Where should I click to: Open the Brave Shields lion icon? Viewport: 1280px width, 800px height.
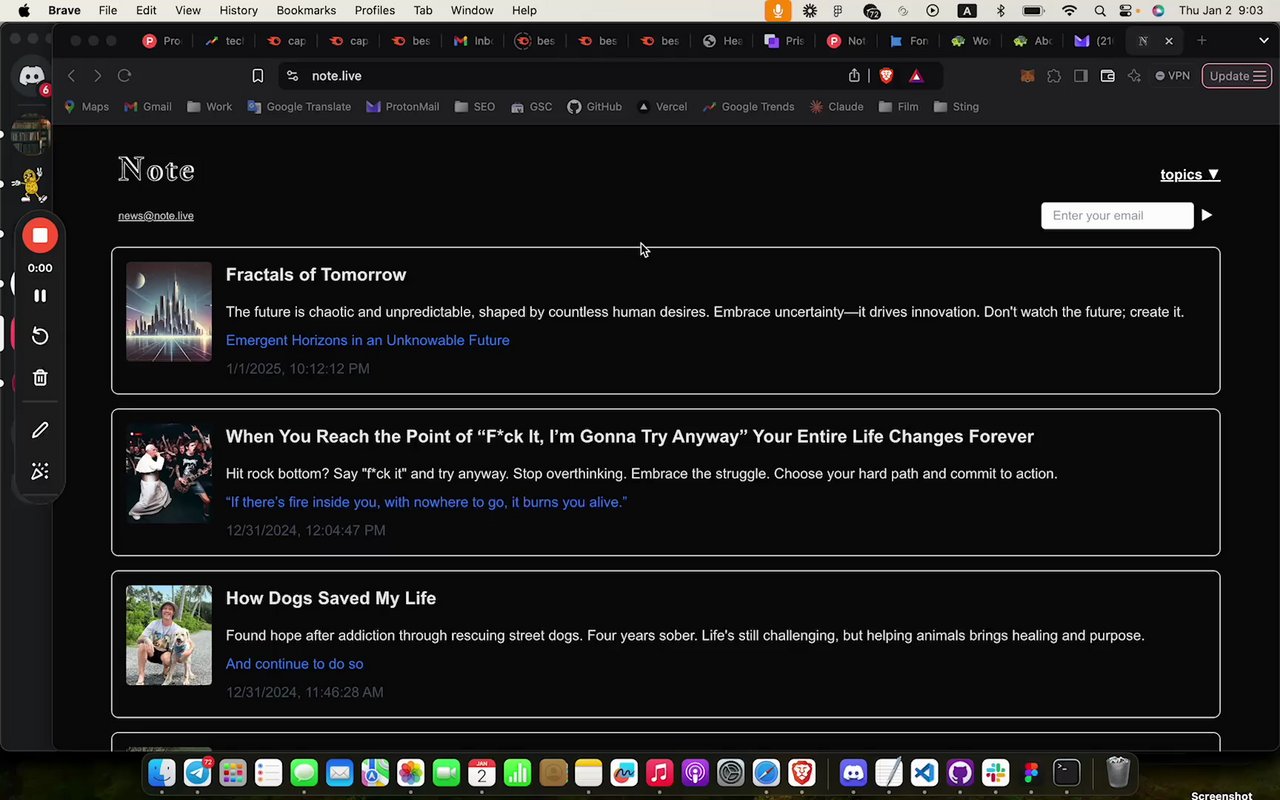click(x=886, y=76)
